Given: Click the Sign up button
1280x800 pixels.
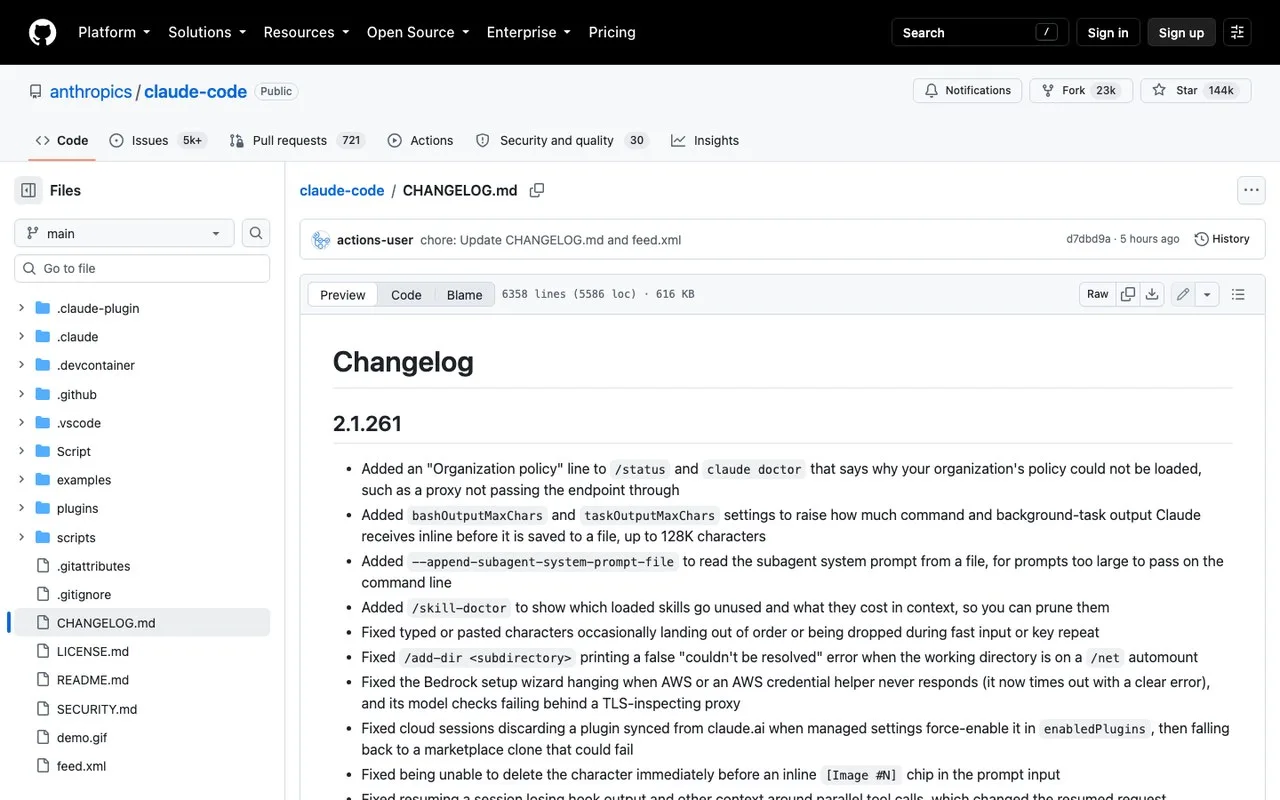Looking at the screenshot, I should coord(1181,32).
